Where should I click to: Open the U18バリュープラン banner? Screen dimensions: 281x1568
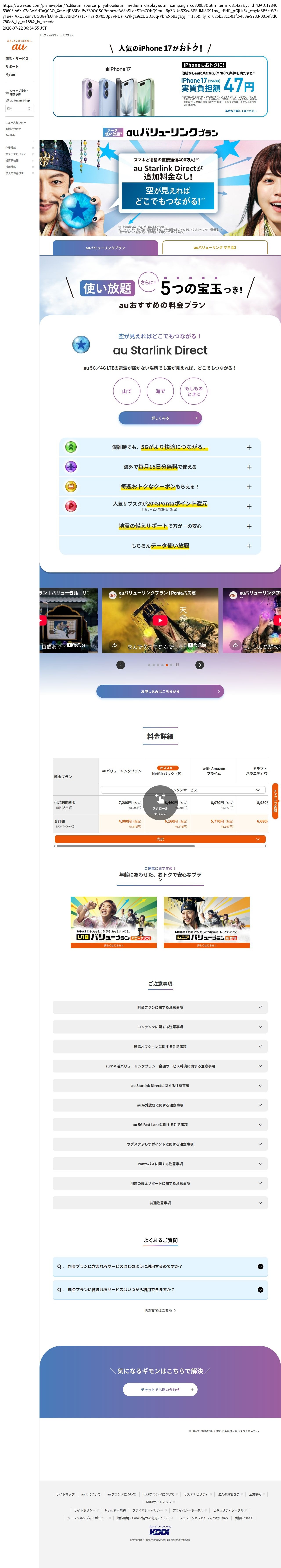click(x=113, y=922)
